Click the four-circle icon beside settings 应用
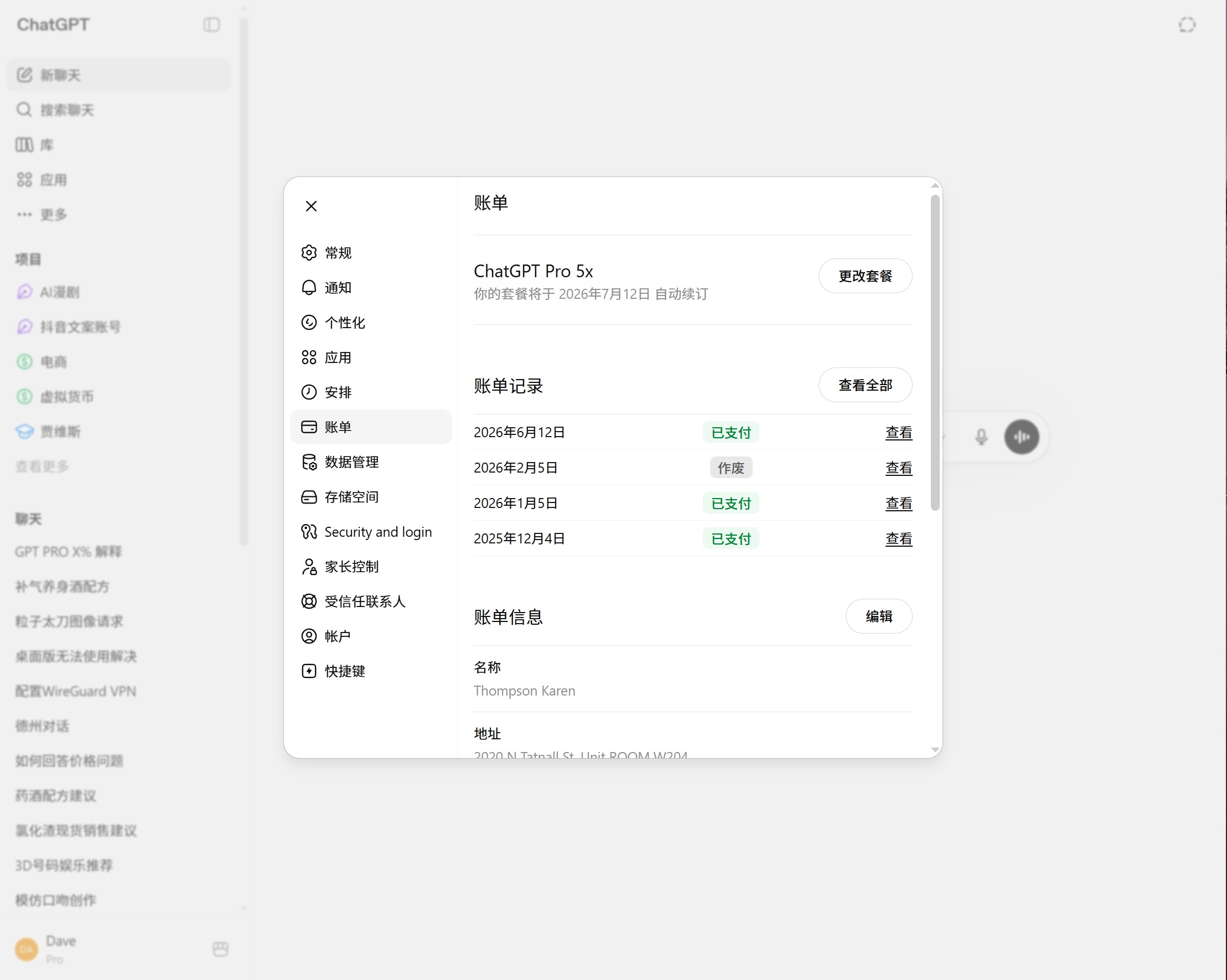Viewport: 1227px width, 980px height. [x=308, y=357]
